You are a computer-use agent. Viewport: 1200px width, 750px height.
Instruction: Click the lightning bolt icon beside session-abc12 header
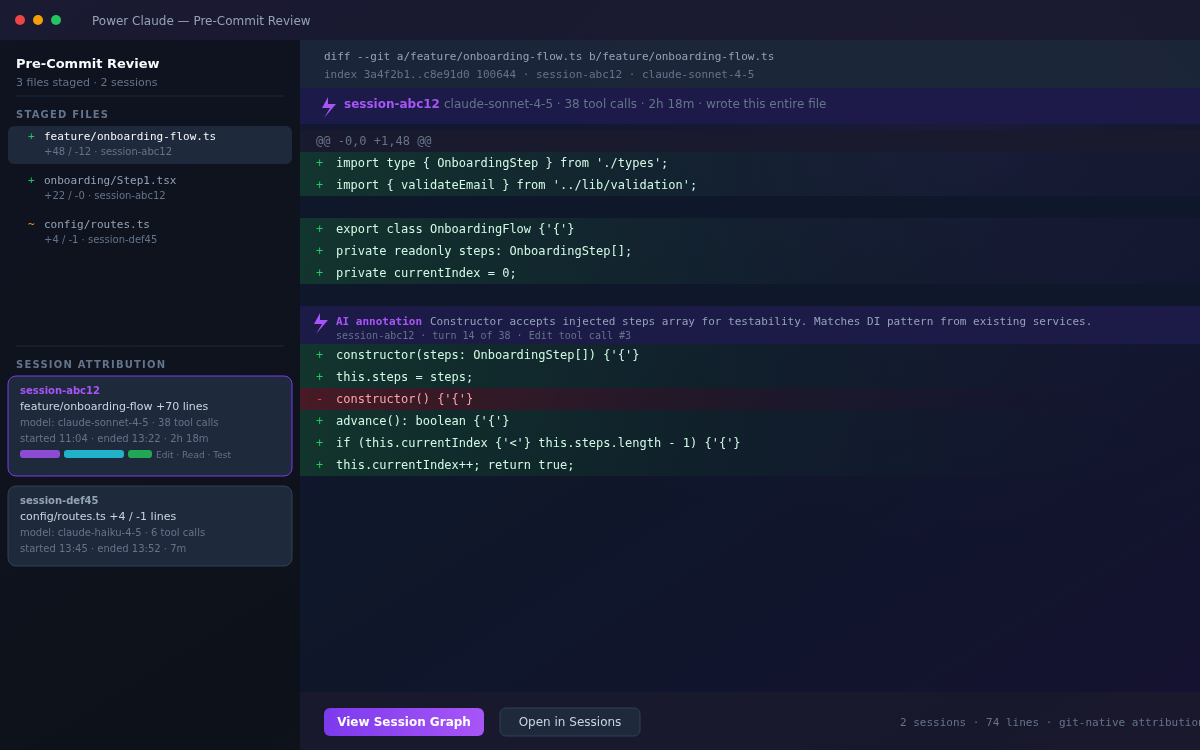pyautogui.click(x=328, y=106)
